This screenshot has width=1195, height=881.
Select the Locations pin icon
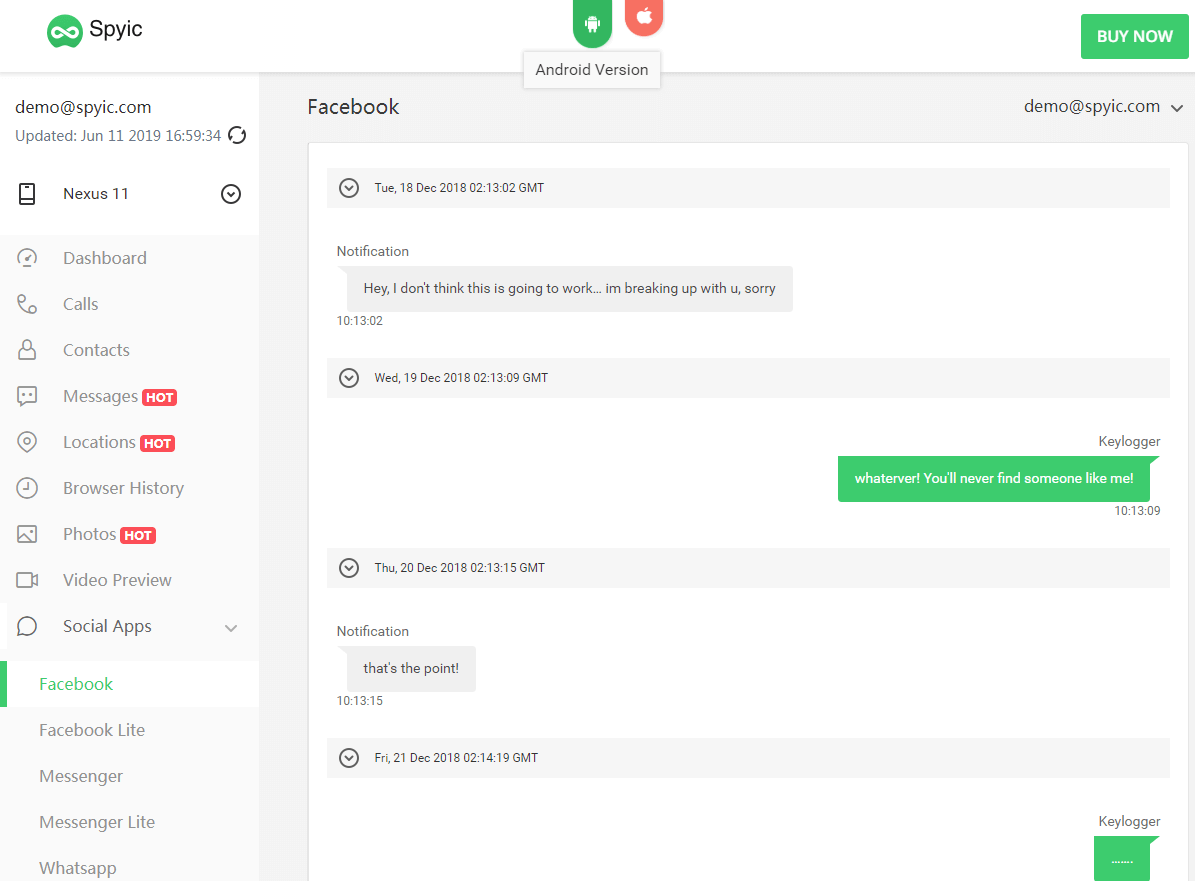tap(28, 441)
